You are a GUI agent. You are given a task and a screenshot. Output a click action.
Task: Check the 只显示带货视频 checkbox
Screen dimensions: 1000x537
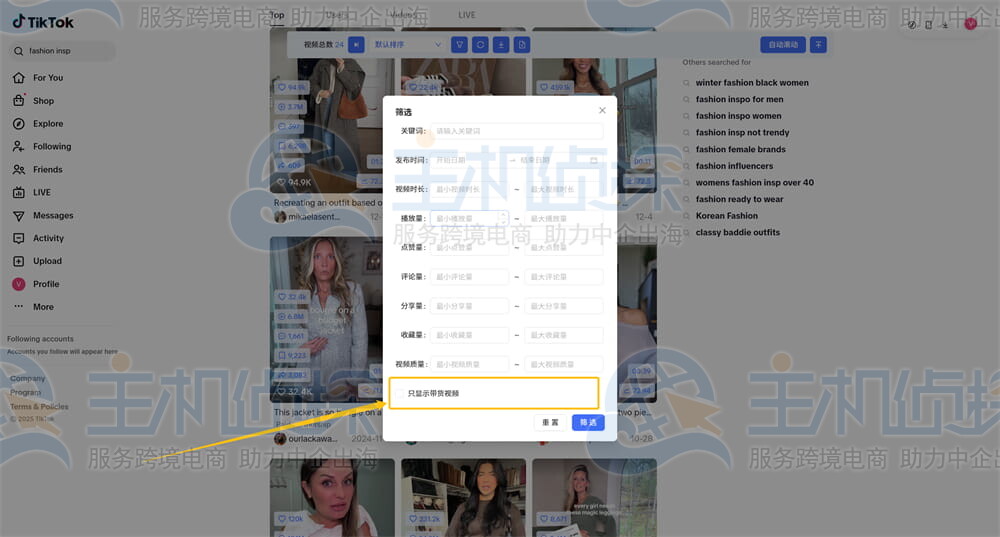401,393
